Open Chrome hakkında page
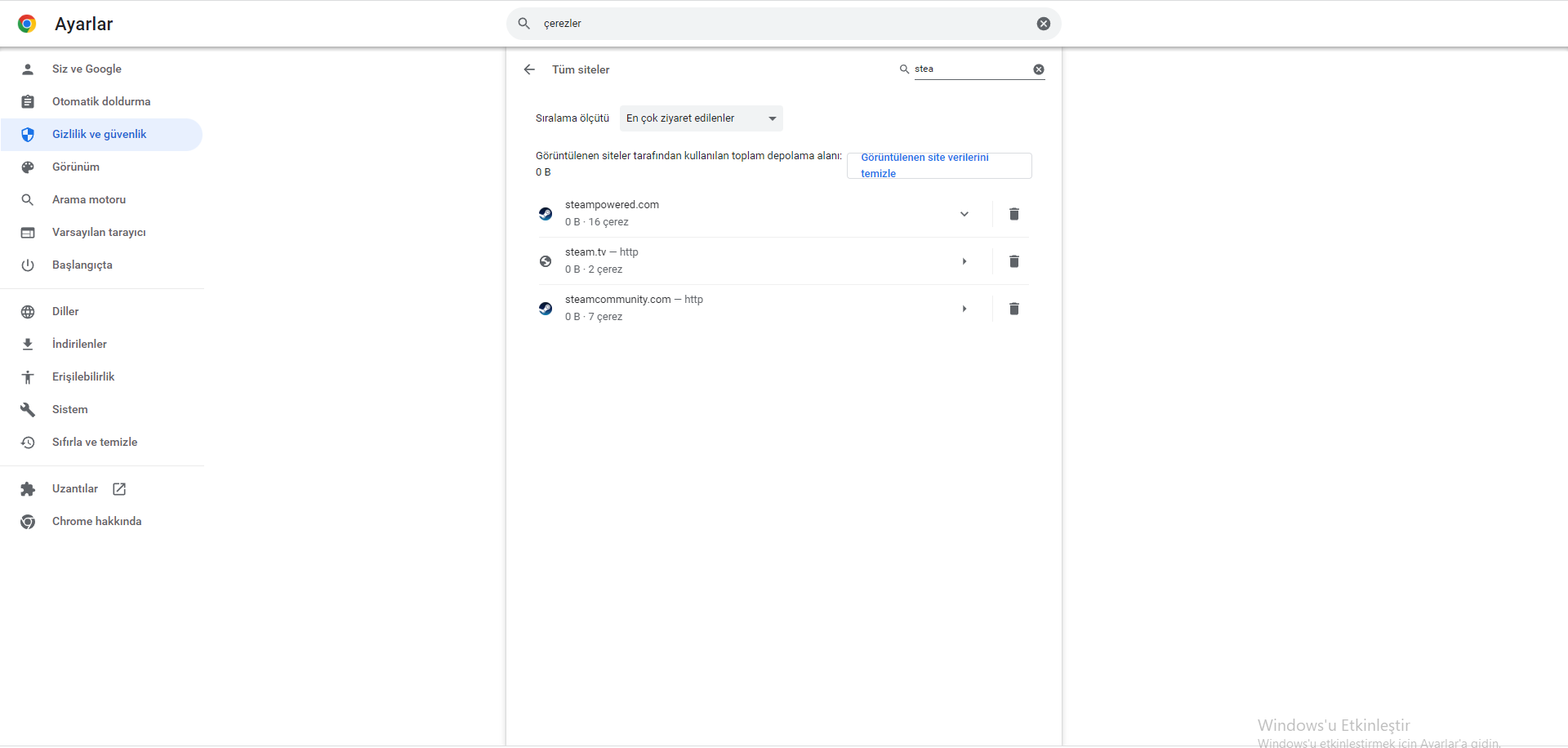This screenshot has height=748, width=1568. [x=101, y=522]
